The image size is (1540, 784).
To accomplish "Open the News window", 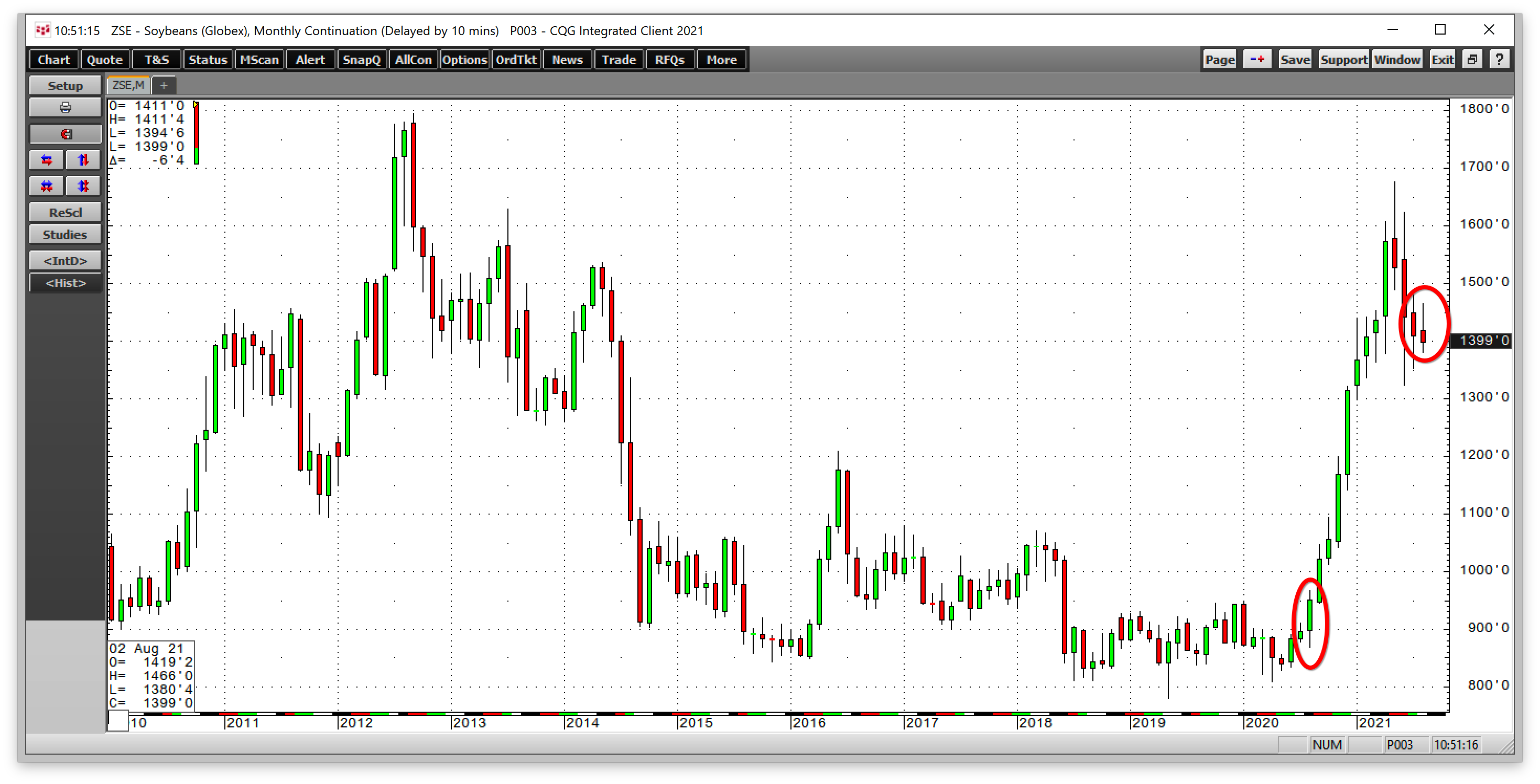I will 567,60.
